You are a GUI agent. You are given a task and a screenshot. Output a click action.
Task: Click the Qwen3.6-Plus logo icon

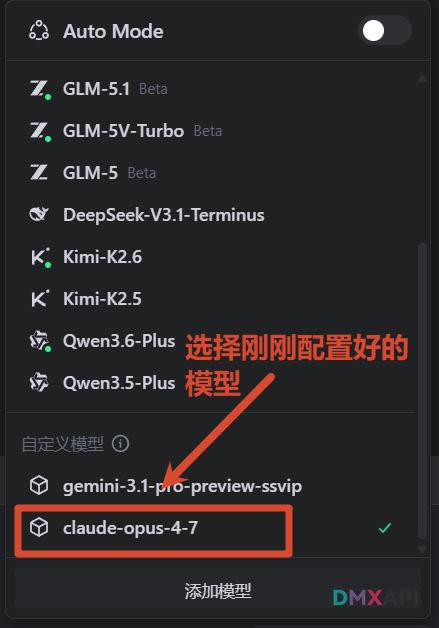tap(39, 341)
